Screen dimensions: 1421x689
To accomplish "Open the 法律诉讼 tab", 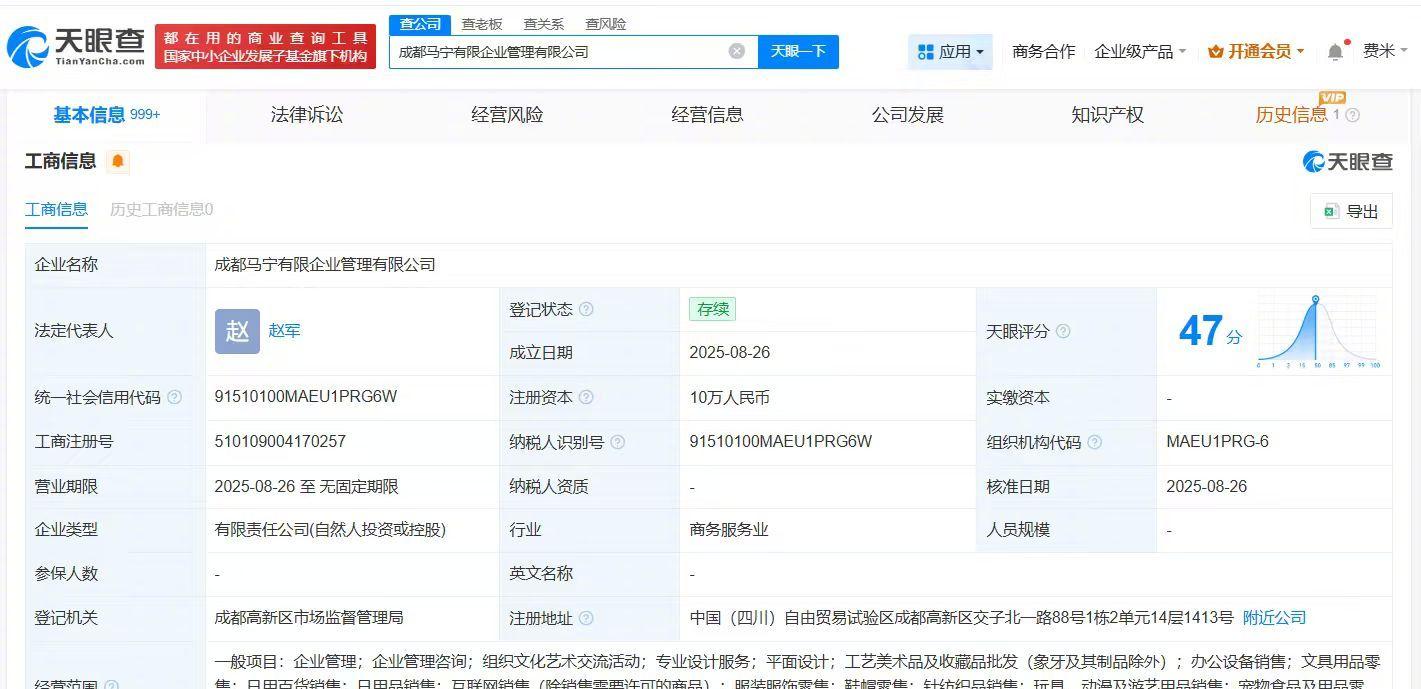I will pos(307,115).
